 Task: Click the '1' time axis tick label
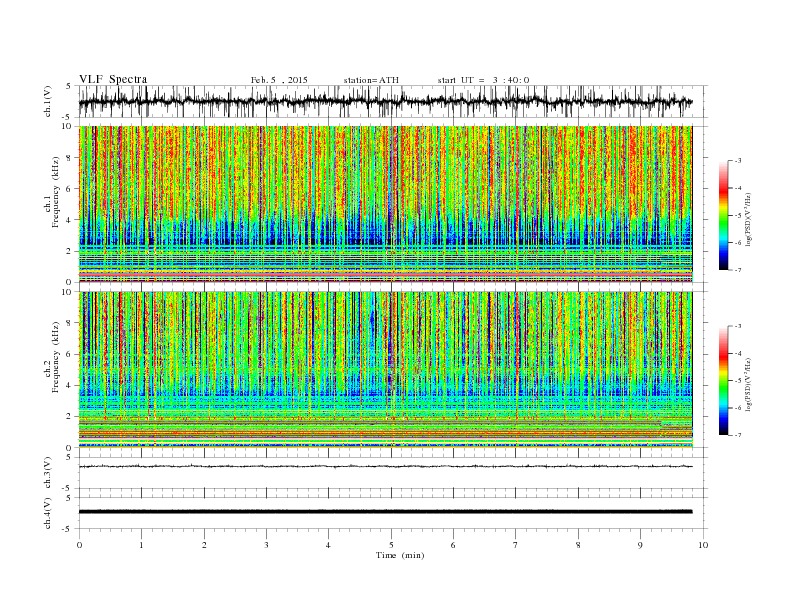click(141, 545)
